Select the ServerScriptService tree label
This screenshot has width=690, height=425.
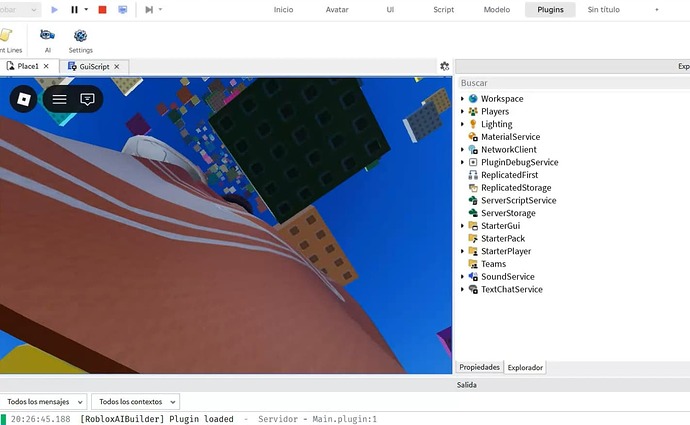pyautogui.click(x=518, y=201)
